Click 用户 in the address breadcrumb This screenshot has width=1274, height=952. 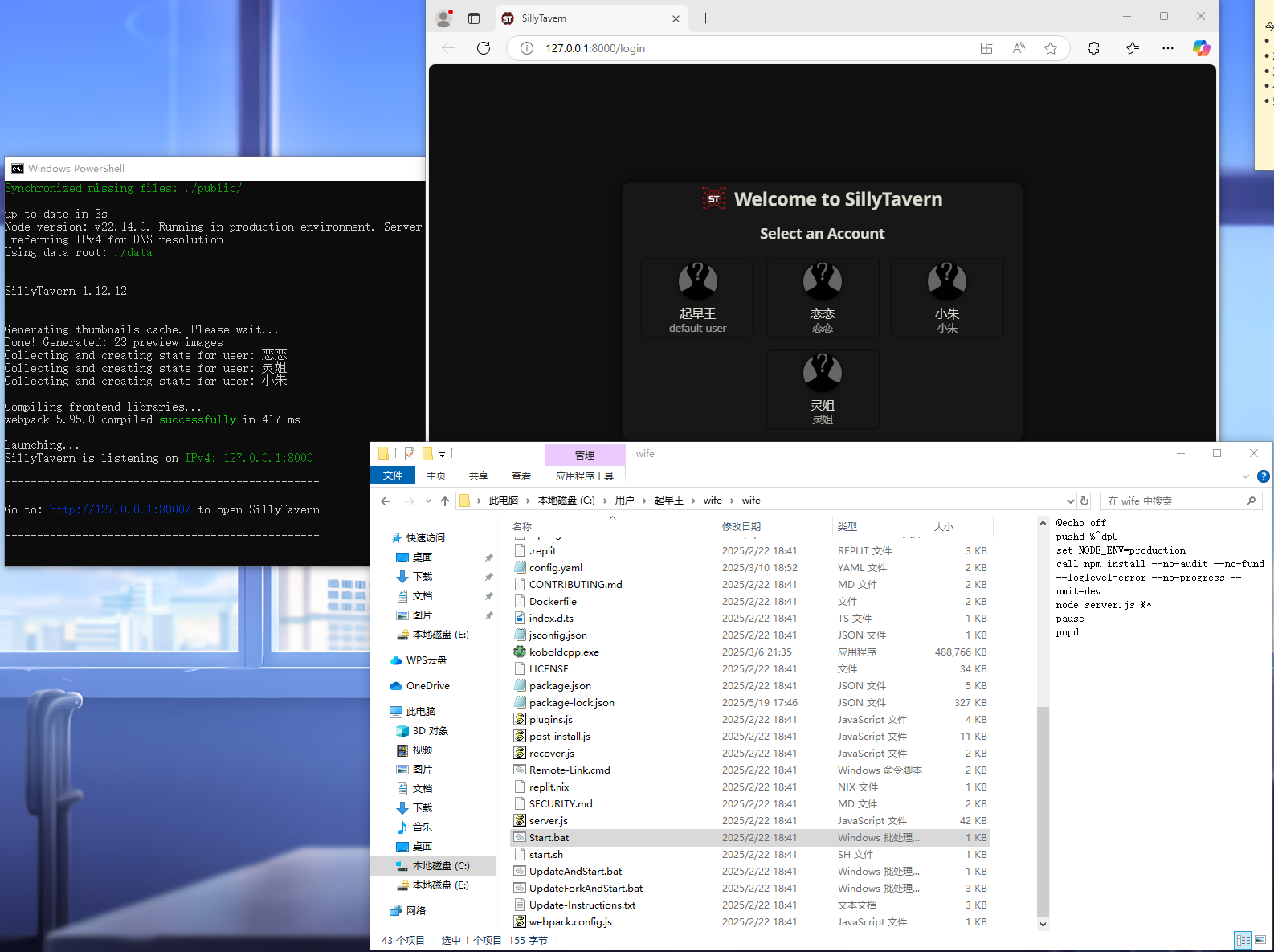point(625,501)
